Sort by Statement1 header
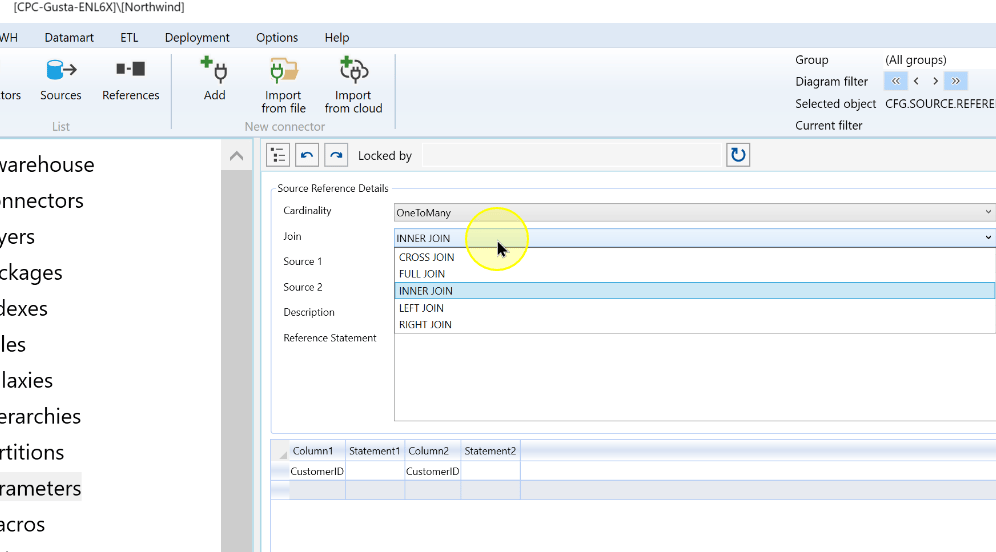The width and height of the screenshot is (996, 552). [375, 451]
